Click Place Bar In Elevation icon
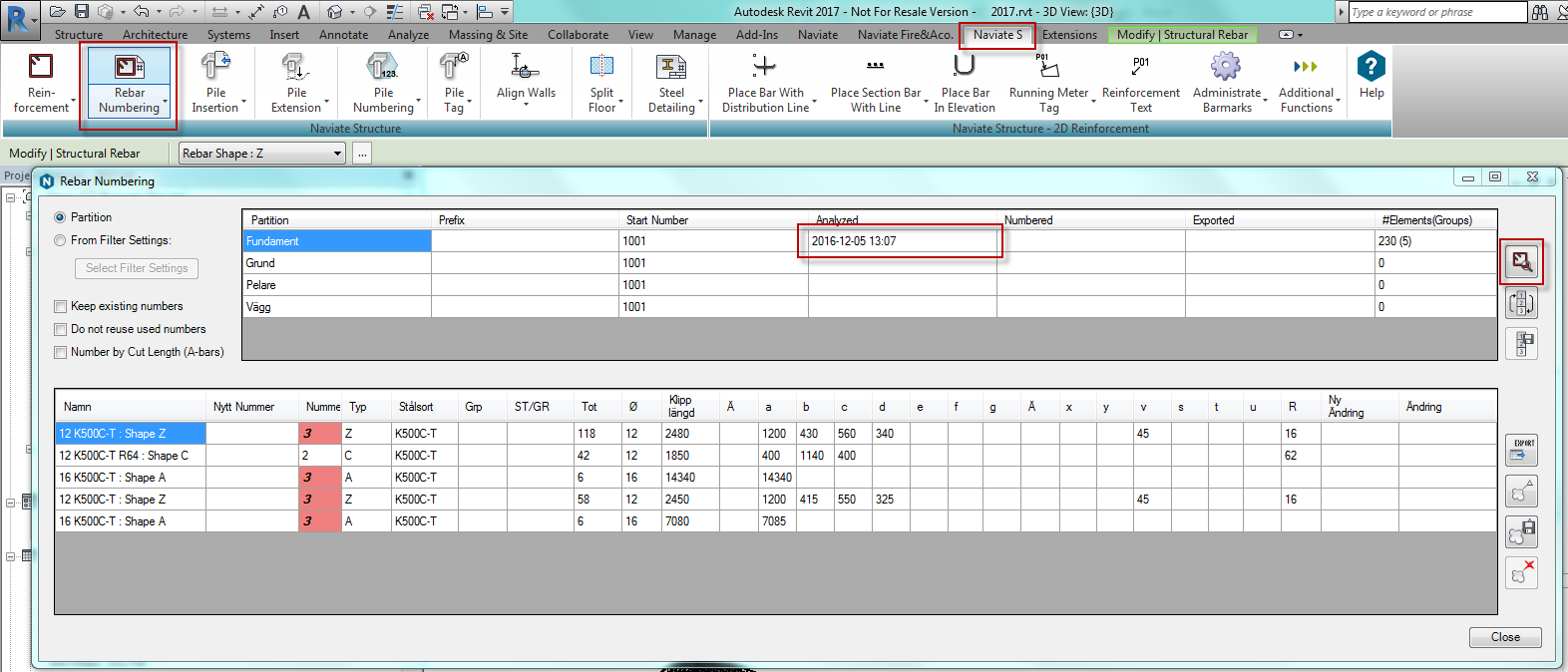This screenshot has width=1568, height=672. [964, 67]
